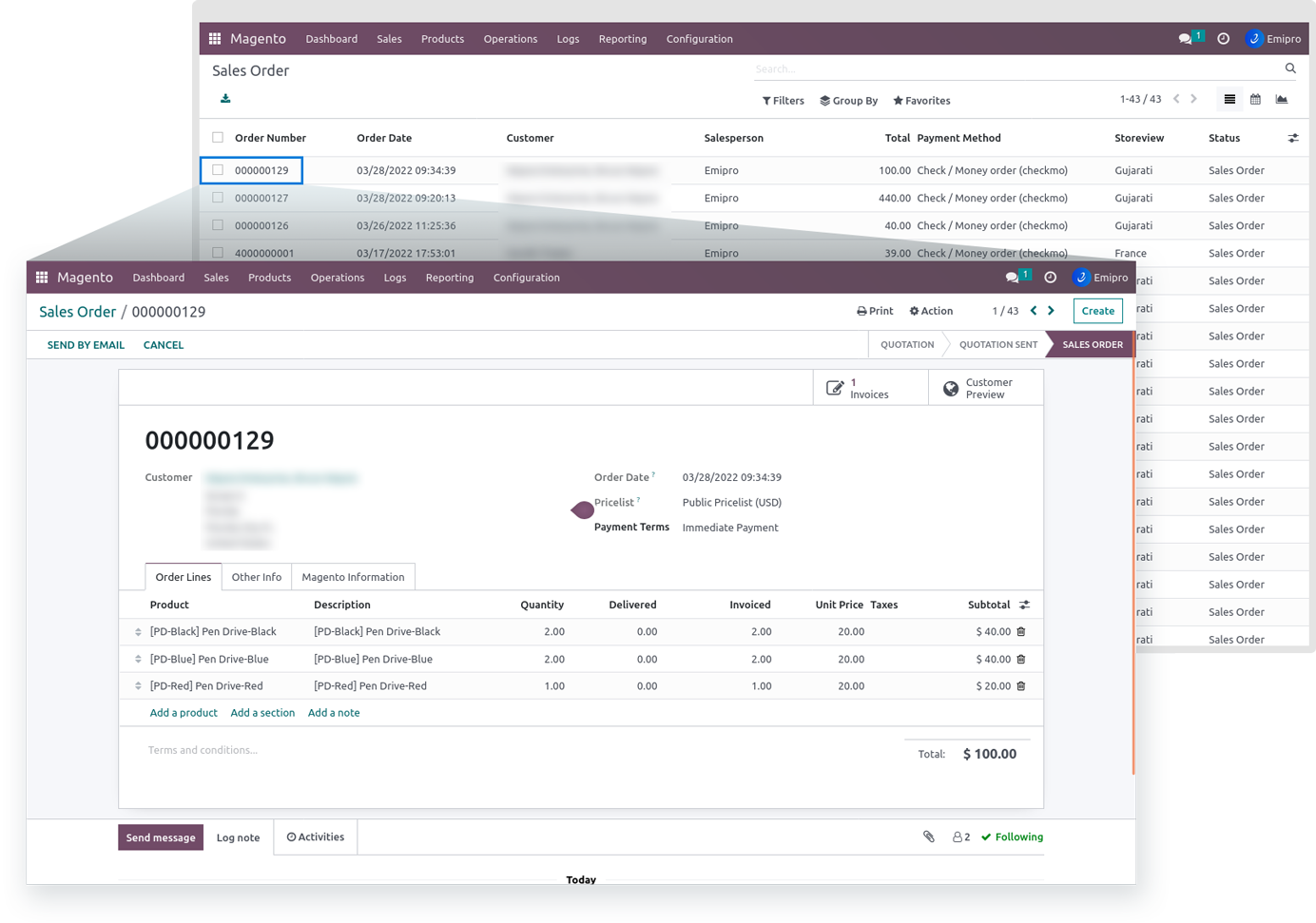The width and height of the screenshot is (1316, 923).
Task: Open the Action dropdown menu
Action: (931, 312)
